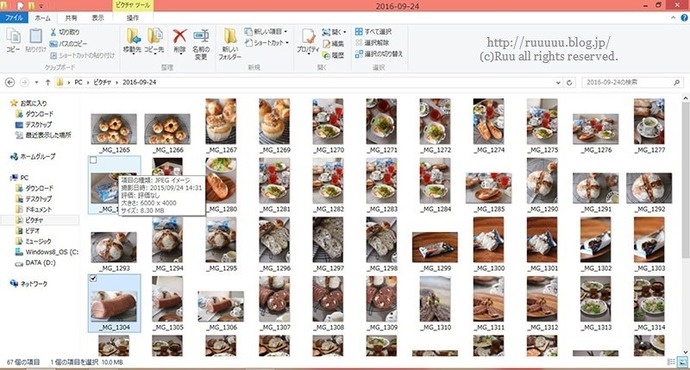
Task: Click the Pictures breadcrumb segment
Action: (102, 82)
